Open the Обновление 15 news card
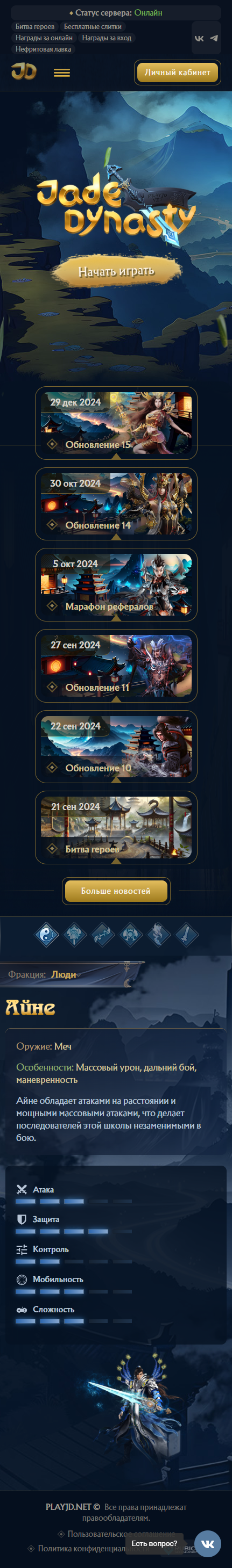This screenshot has width=232, height=1568. pos(116,423)
